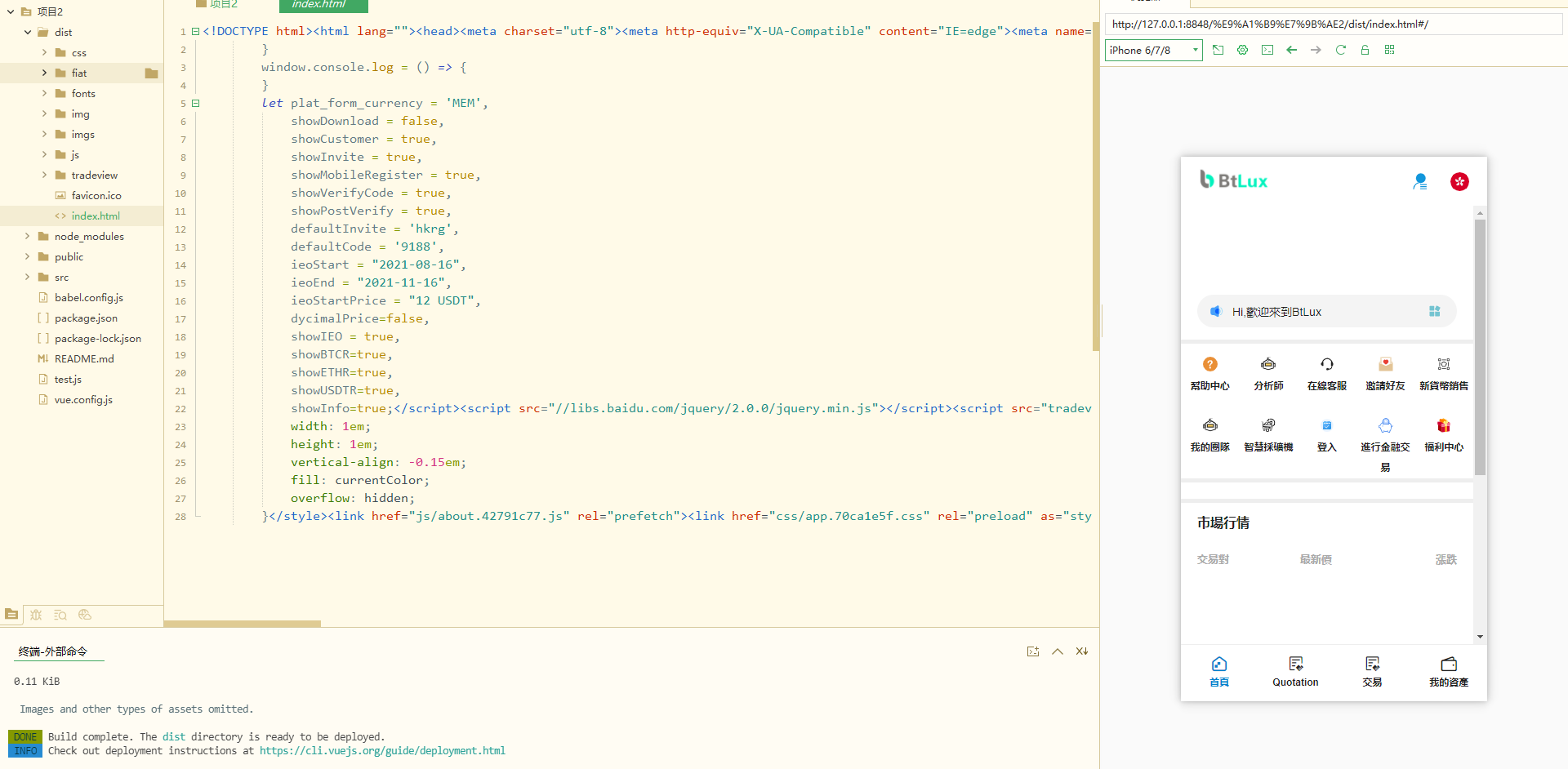Toggle the lock icon in preview toolbar
1568x769 pixels.
coord(1365,50)
